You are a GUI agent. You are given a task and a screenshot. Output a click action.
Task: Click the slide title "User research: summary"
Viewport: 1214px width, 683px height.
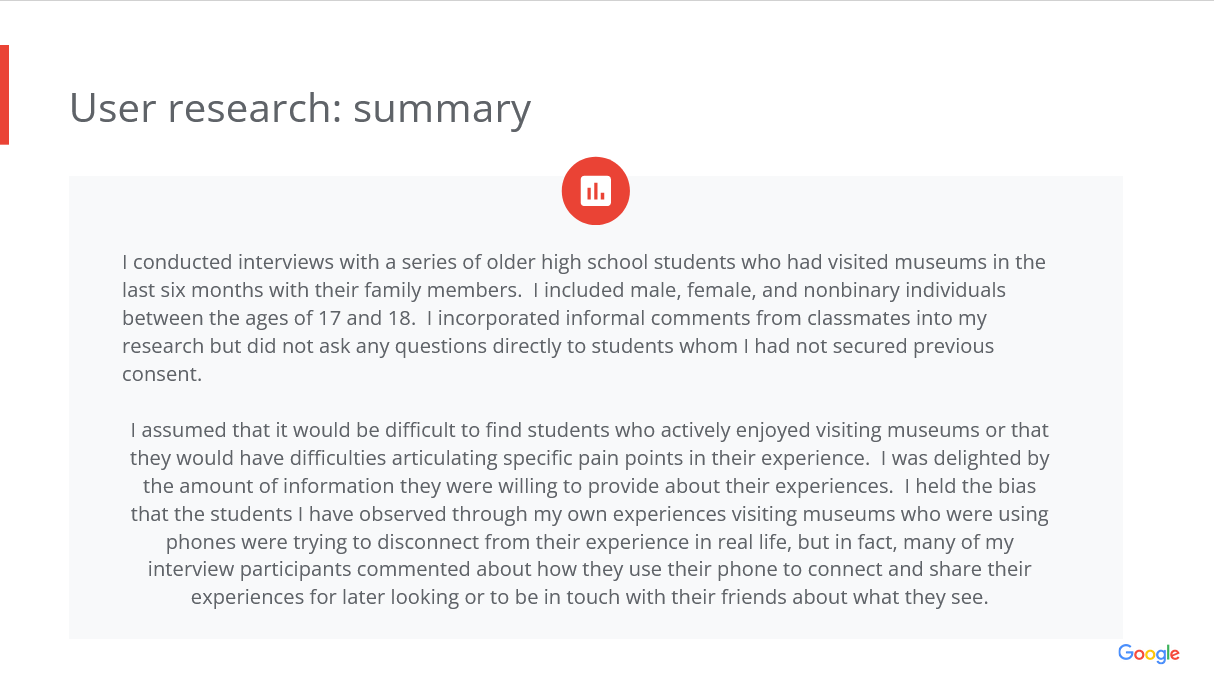pos(300,108)
